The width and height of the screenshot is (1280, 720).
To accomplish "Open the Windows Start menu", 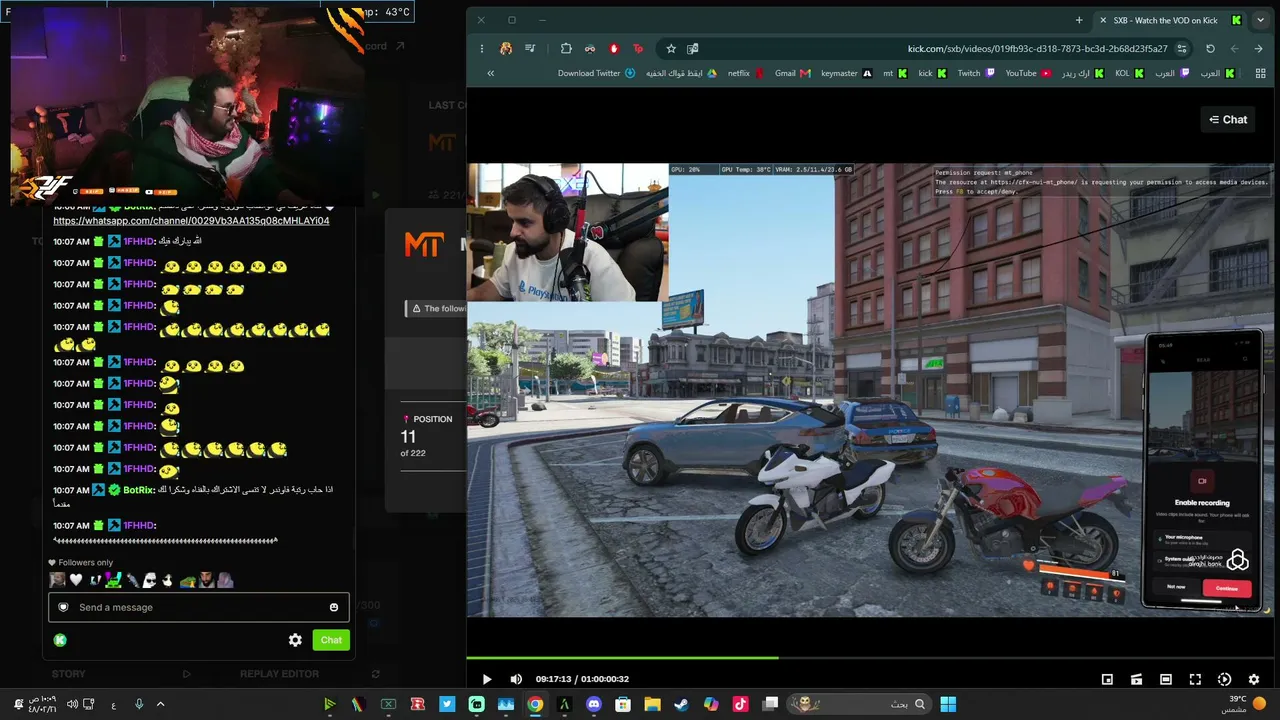I will [947, 704].
